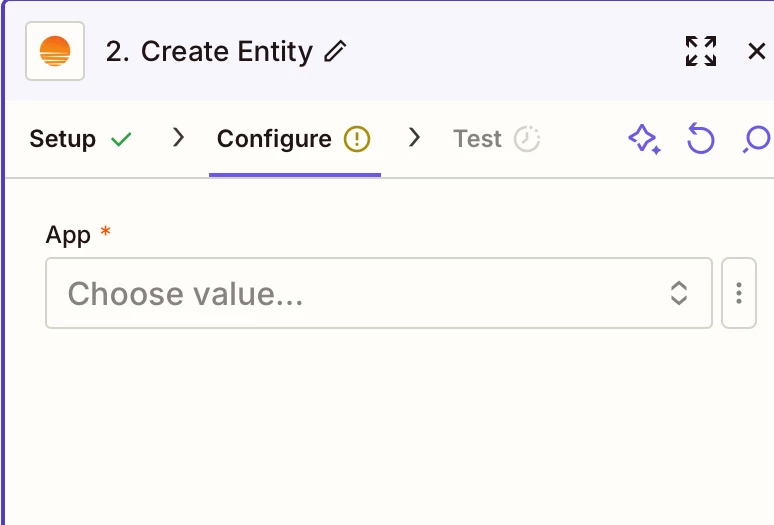Click the Test clock status icon

(527, 139)
